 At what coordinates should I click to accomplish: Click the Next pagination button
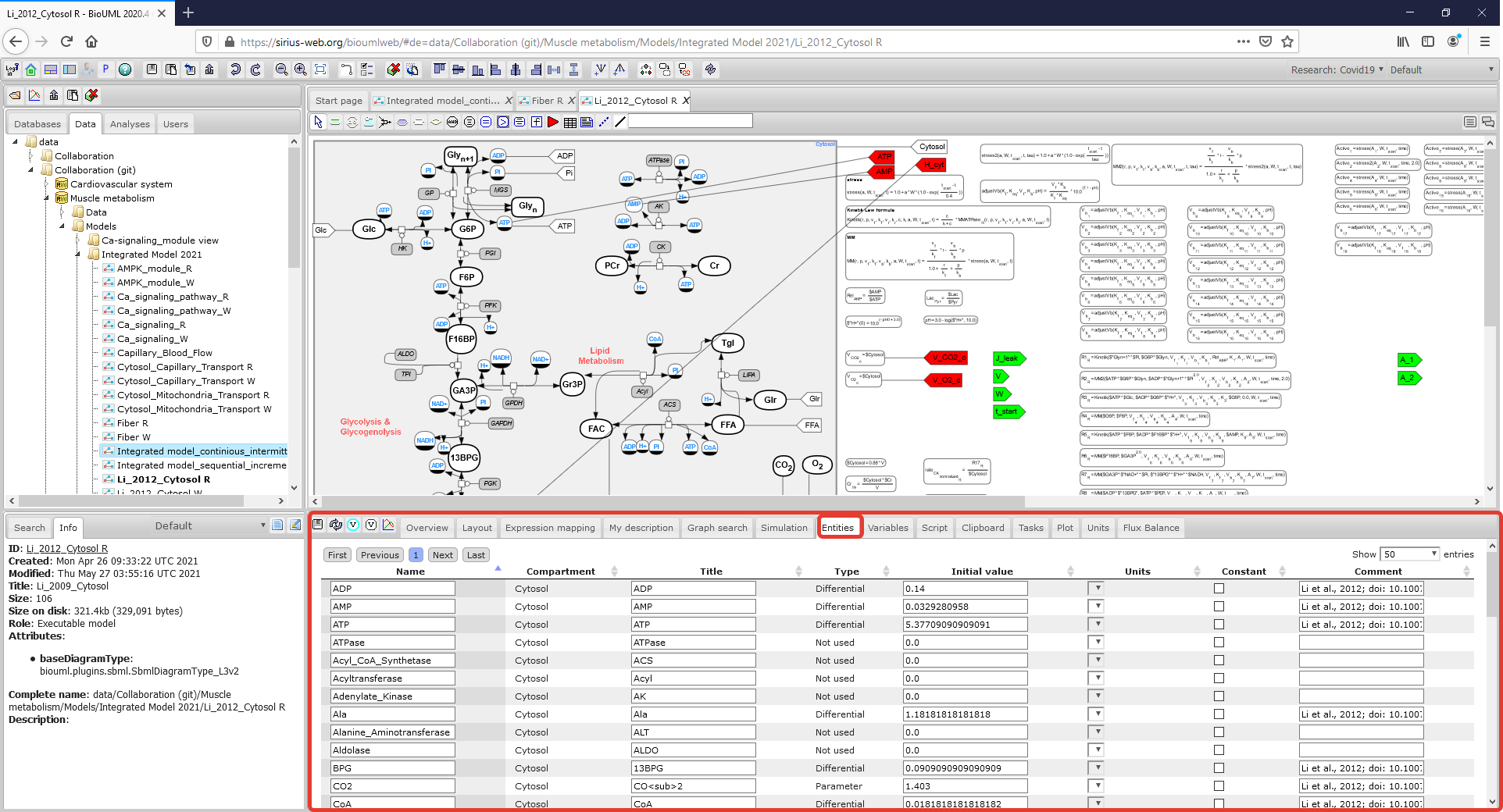pos(443,555)
